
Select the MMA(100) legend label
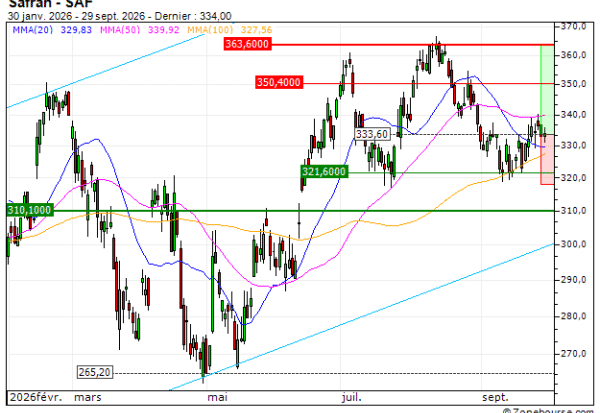pyautogui.click(x=210, y=30)
